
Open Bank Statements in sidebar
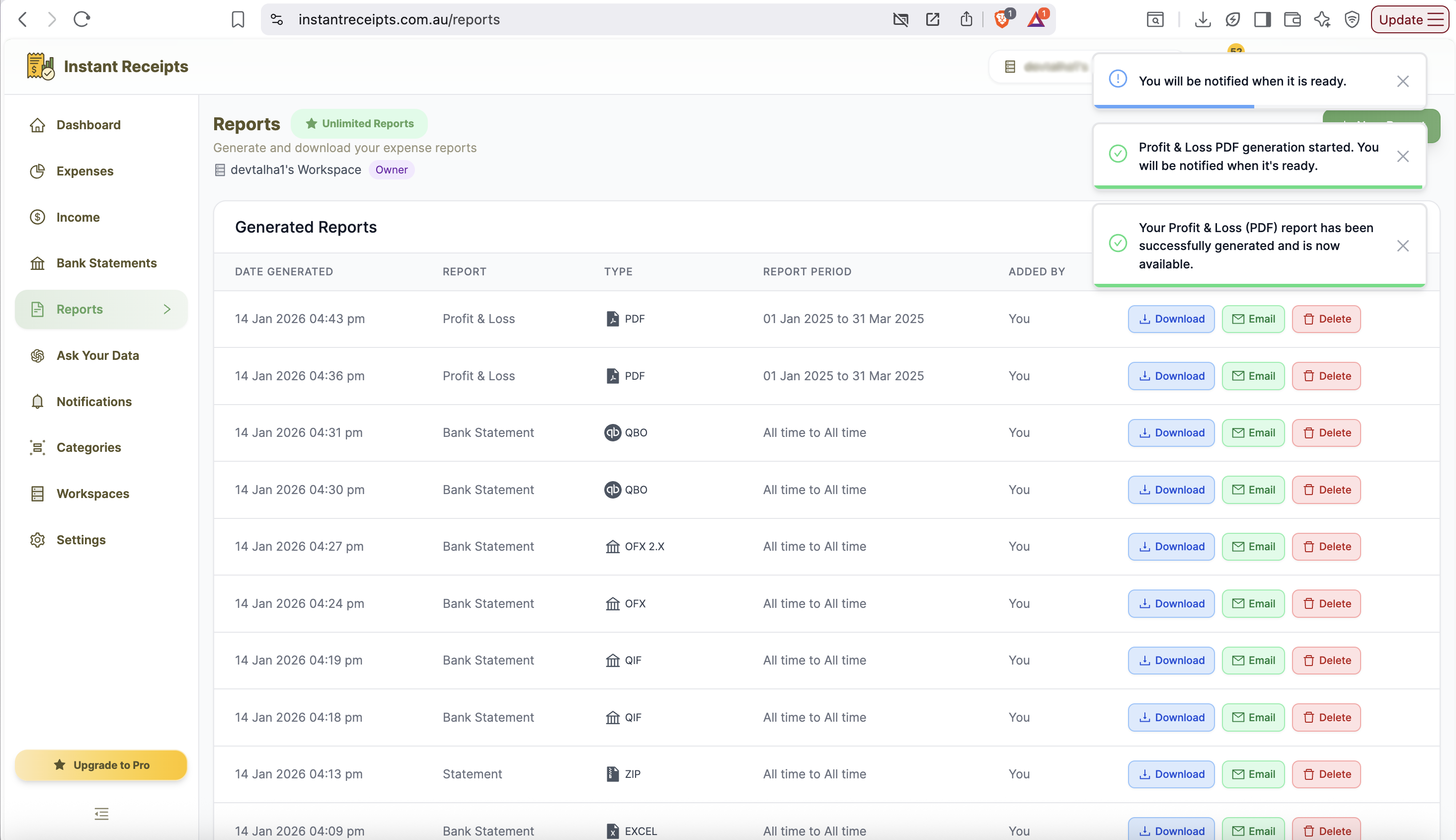point(101,263)
